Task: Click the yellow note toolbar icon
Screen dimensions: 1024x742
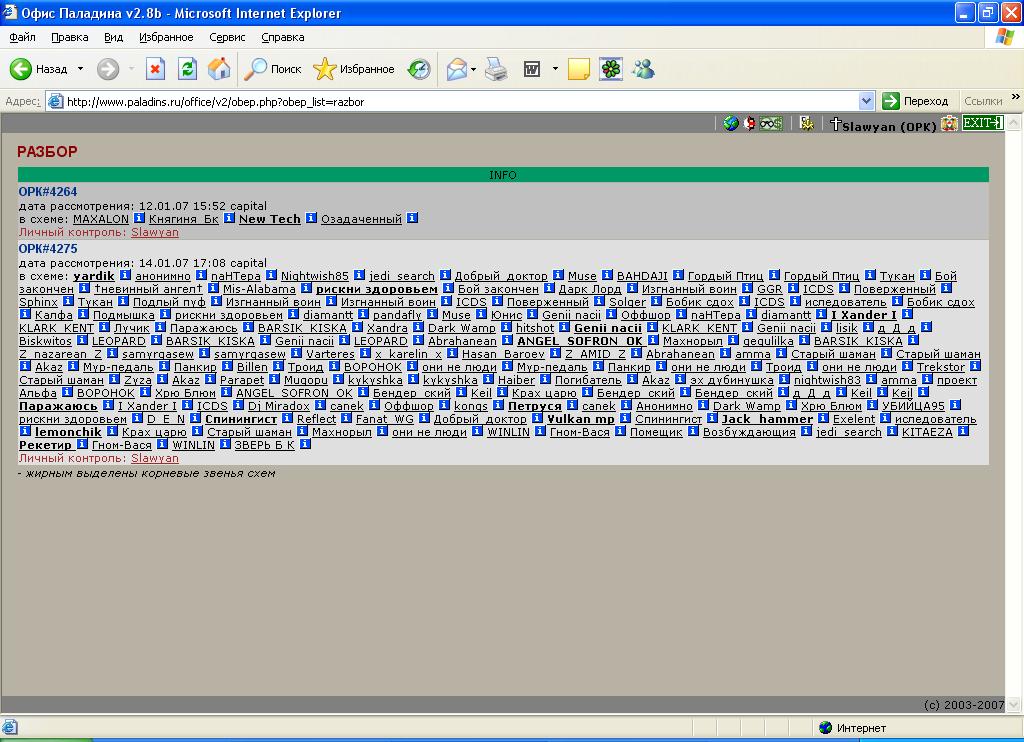Action: click(x=579, y=69)
